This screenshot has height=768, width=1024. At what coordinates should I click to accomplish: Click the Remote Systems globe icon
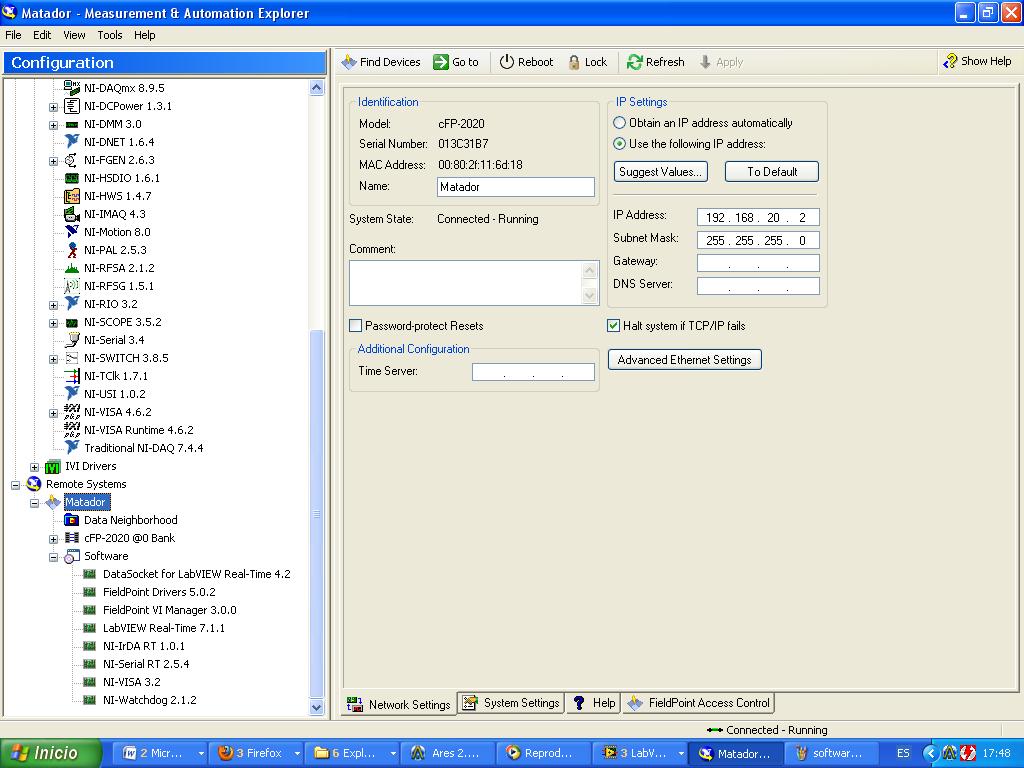(34, 484)
